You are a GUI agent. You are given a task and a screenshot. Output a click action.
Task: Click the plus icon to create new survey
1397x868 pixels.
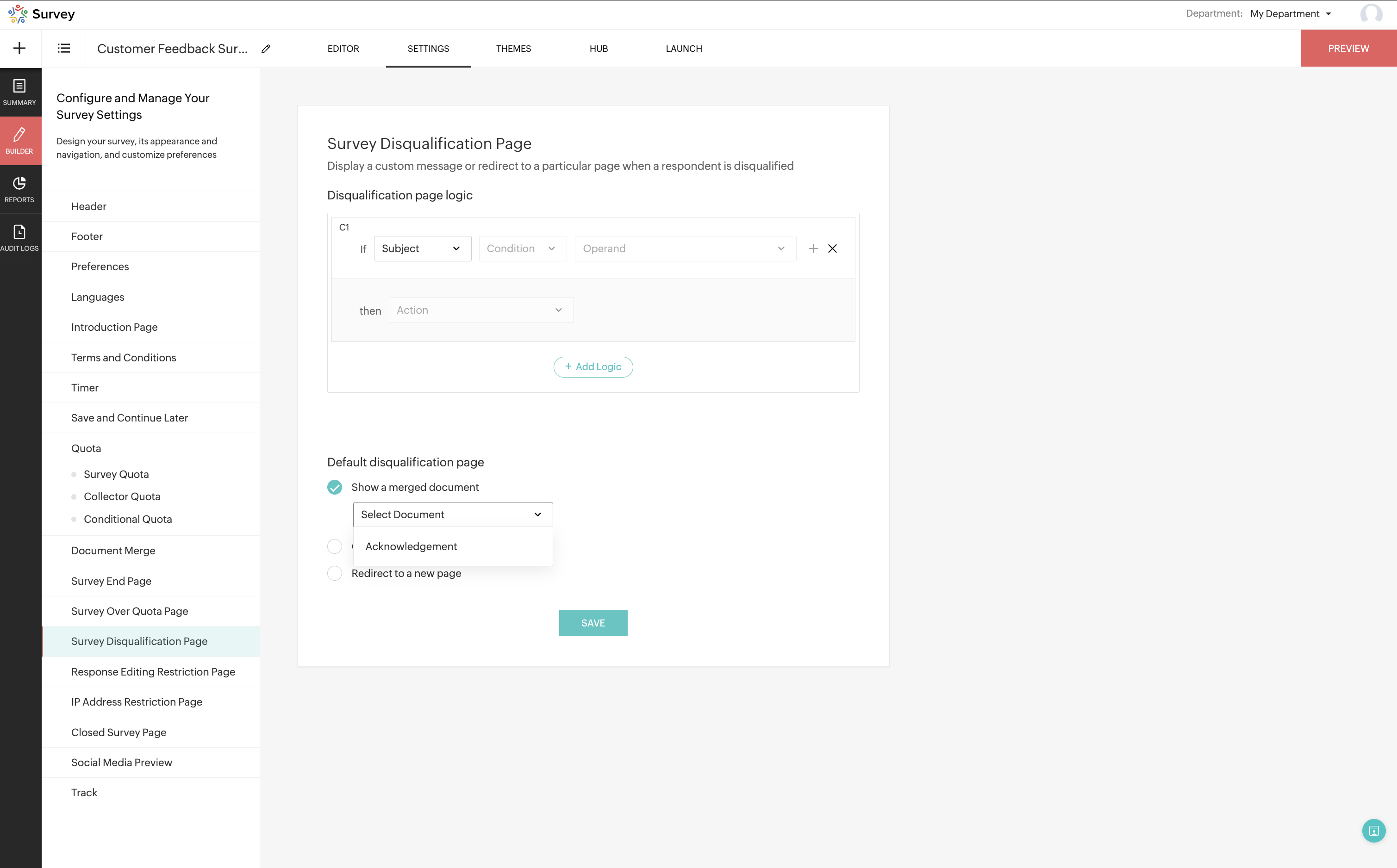coord(19,48)
